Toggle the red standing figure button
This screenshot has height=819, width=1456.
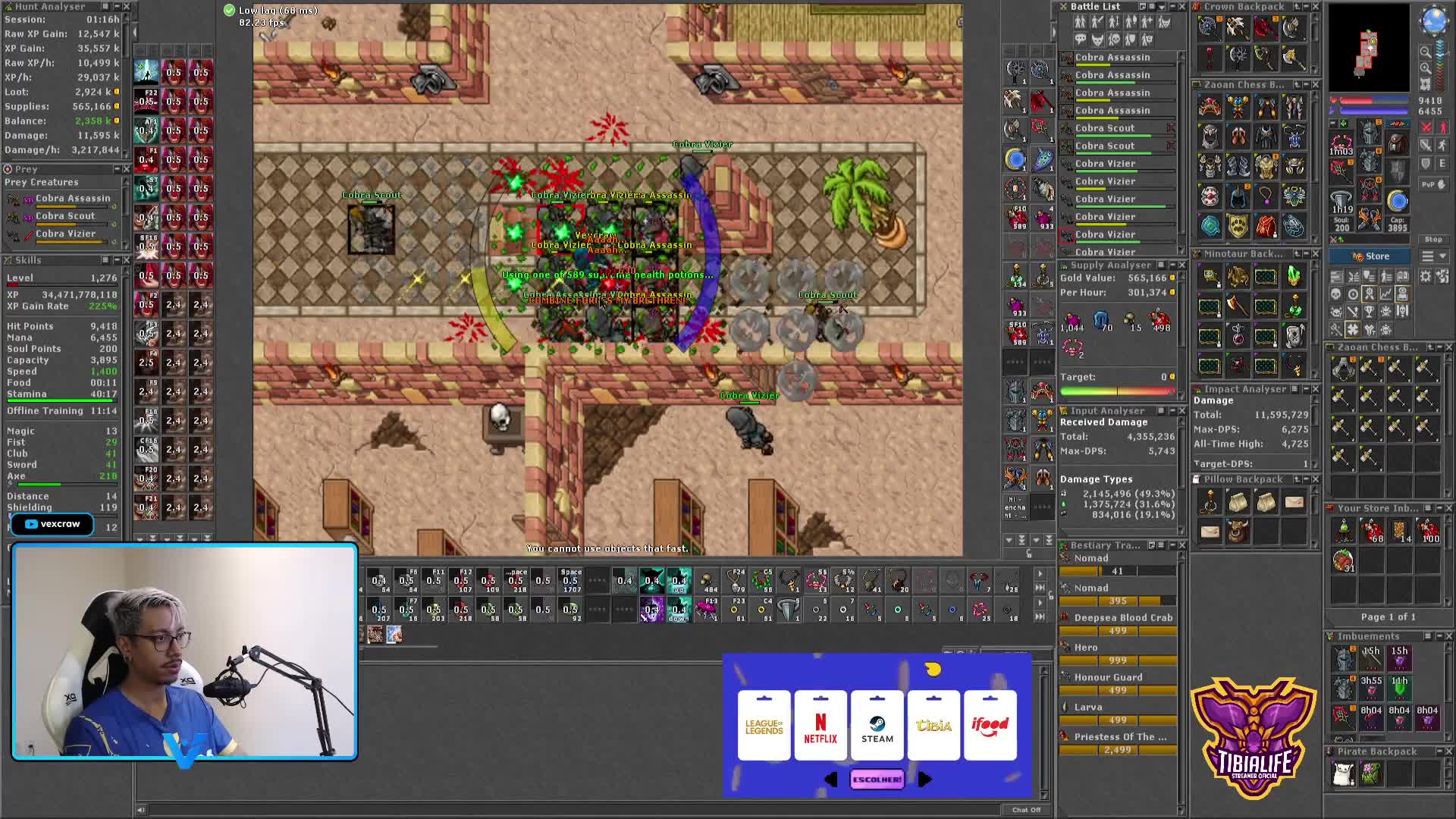(1443, 127)
